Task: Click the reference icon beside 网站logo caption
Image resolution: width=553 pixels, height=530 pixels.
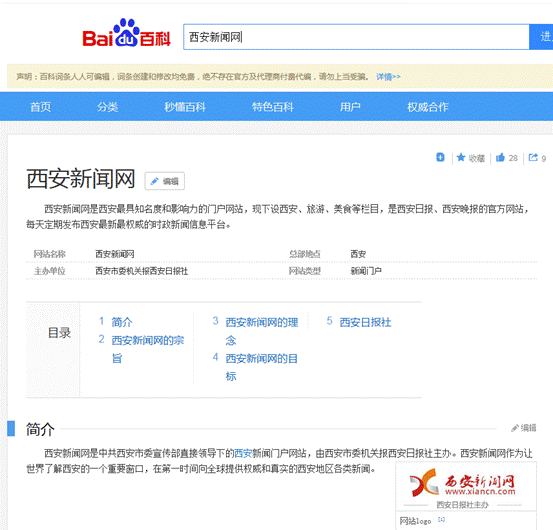Action: point(442,519)
